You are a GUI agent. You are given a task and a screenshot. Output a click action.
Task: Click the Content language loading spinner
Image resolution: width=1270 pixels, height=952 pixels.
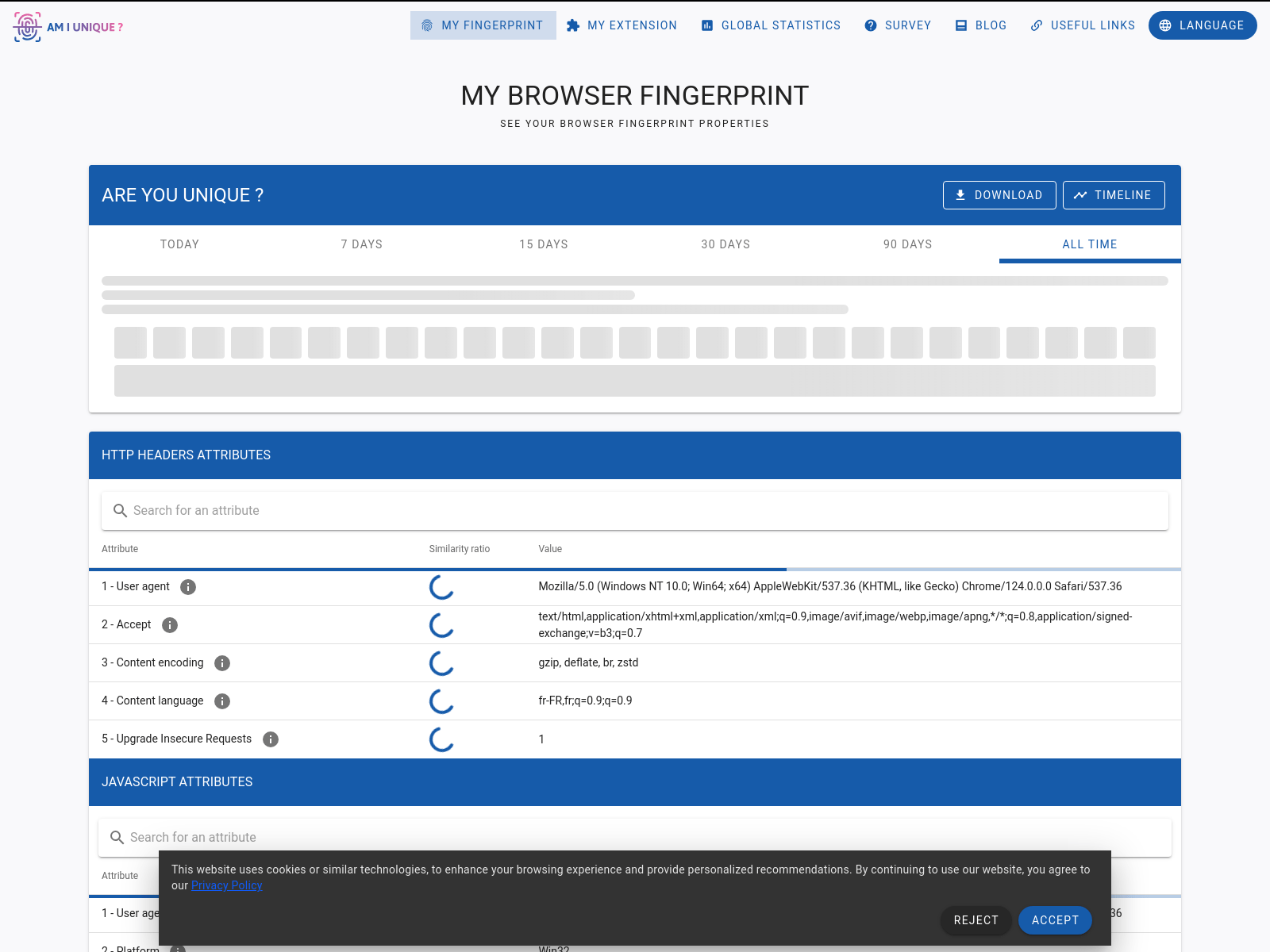click(x=441, y=701)
